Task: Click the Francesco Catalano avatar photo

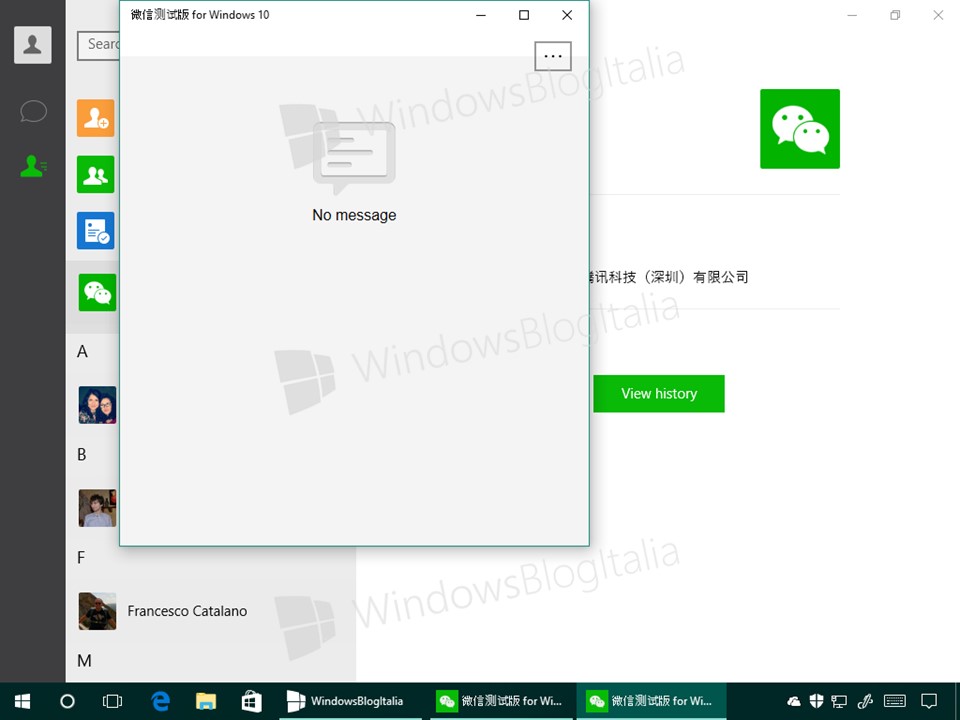Action: [97, 611]
